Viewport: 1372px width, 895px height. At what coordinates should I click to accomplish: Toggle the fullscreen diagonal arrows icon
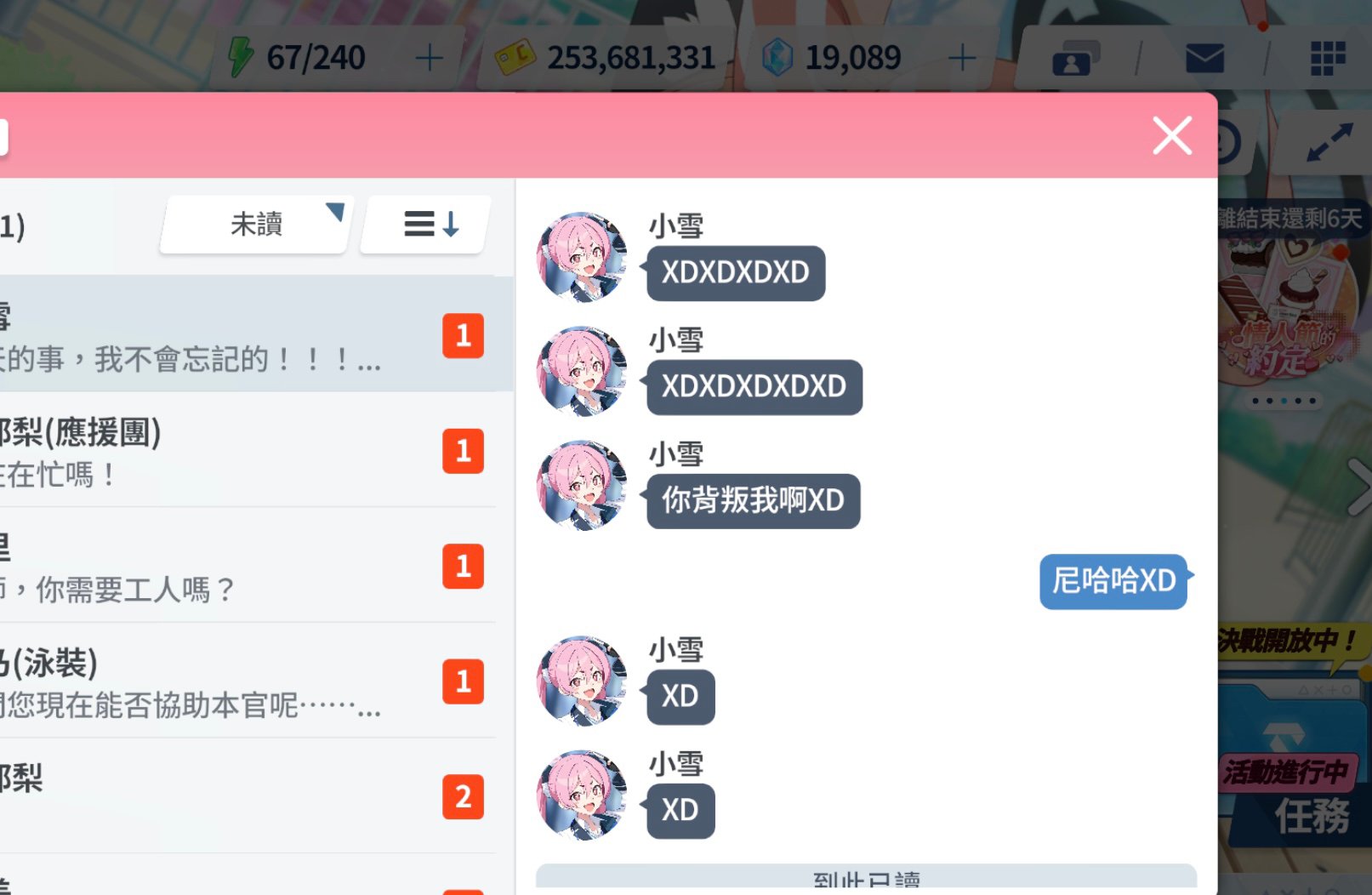click(1329, 142)
